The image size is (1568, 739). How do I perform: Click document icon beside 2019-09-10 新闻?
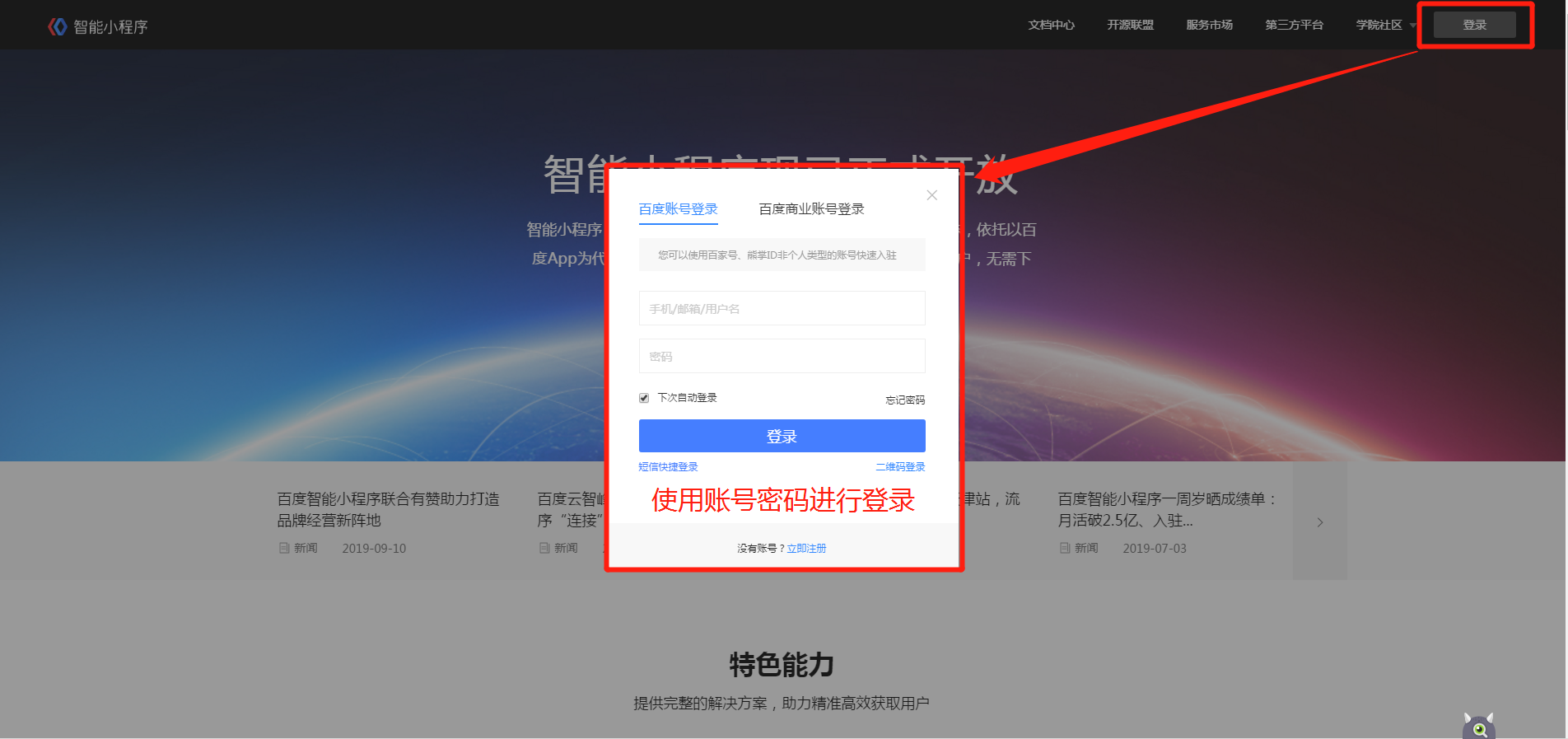pos(284,548)
